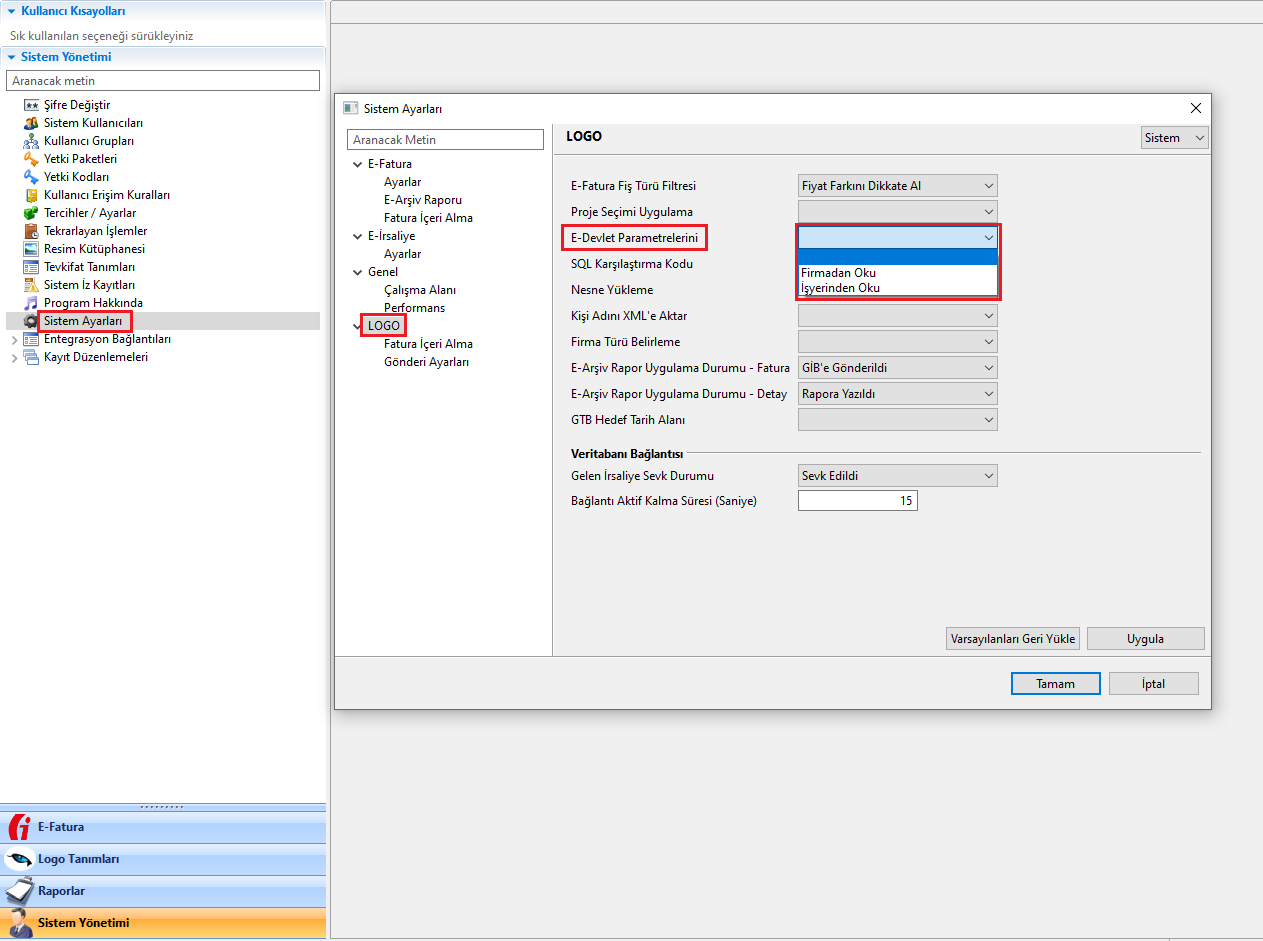The height and width of the screenshot is (941, 1263).
Task: Click the Raporlar notepad icon
Action: (x=18, y=890)
